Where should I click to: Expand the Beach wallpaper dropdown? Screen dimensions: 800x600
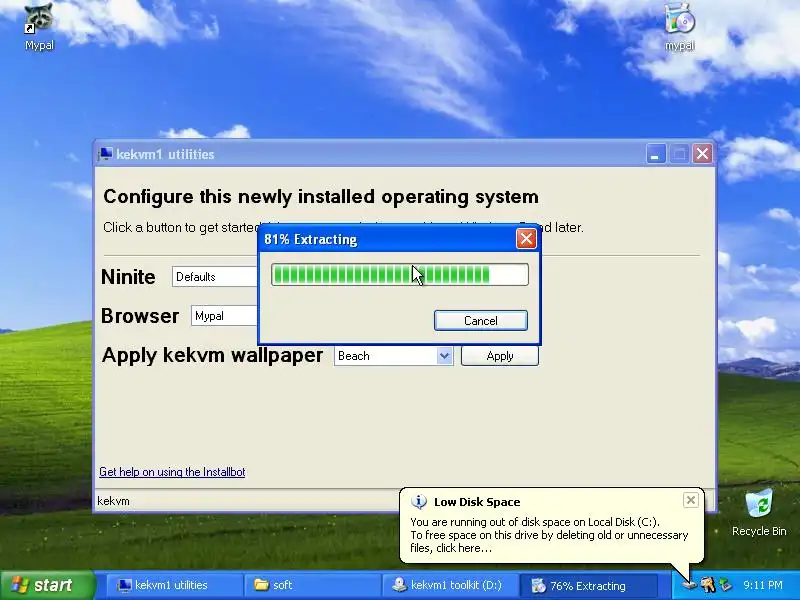444,356
